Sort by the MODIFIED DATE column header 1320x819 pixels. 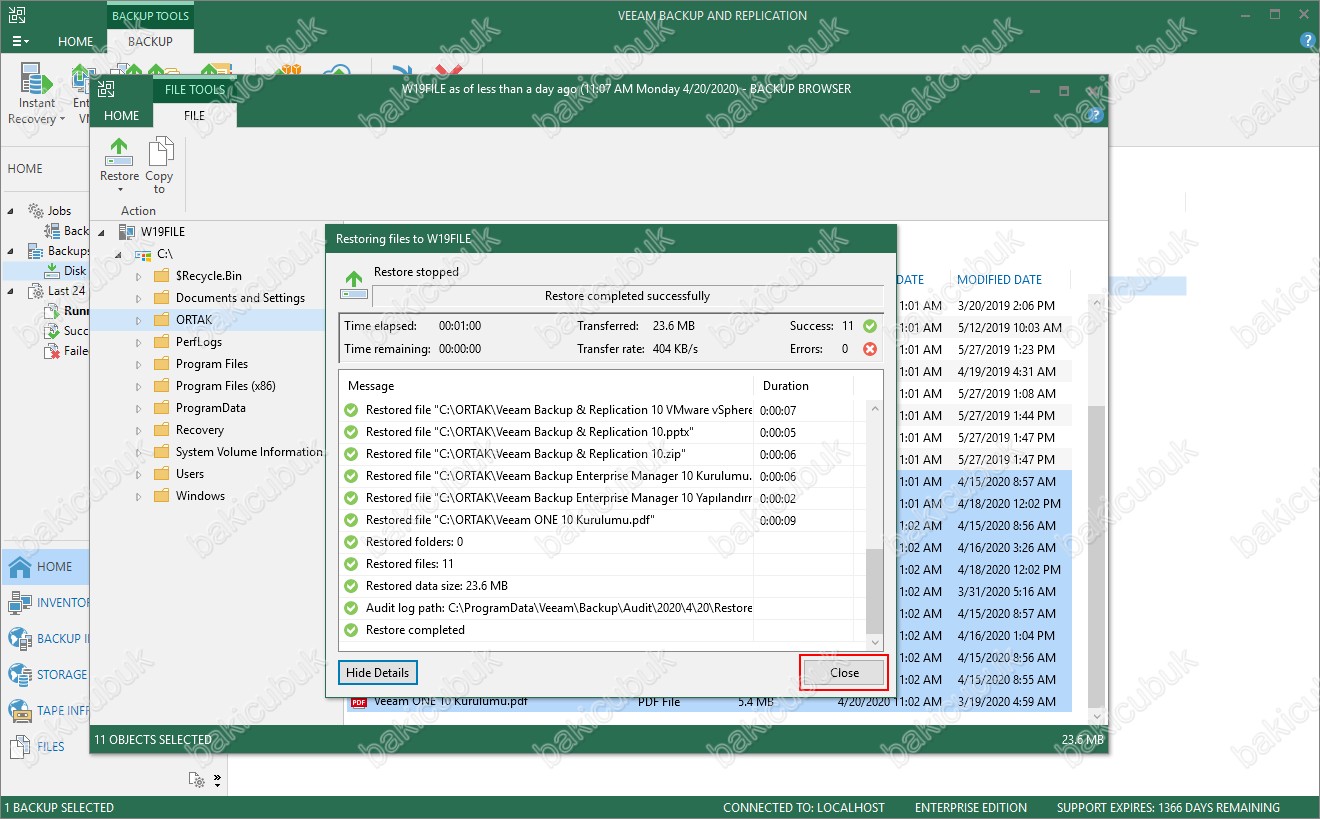pyautogui.click(x=999, y=280)
